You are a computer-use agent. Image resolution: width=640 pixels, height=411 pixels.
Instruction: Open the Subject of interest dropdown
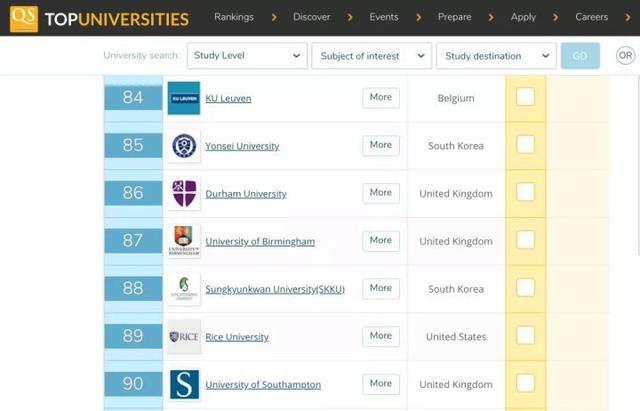click(x=371, y=56)
